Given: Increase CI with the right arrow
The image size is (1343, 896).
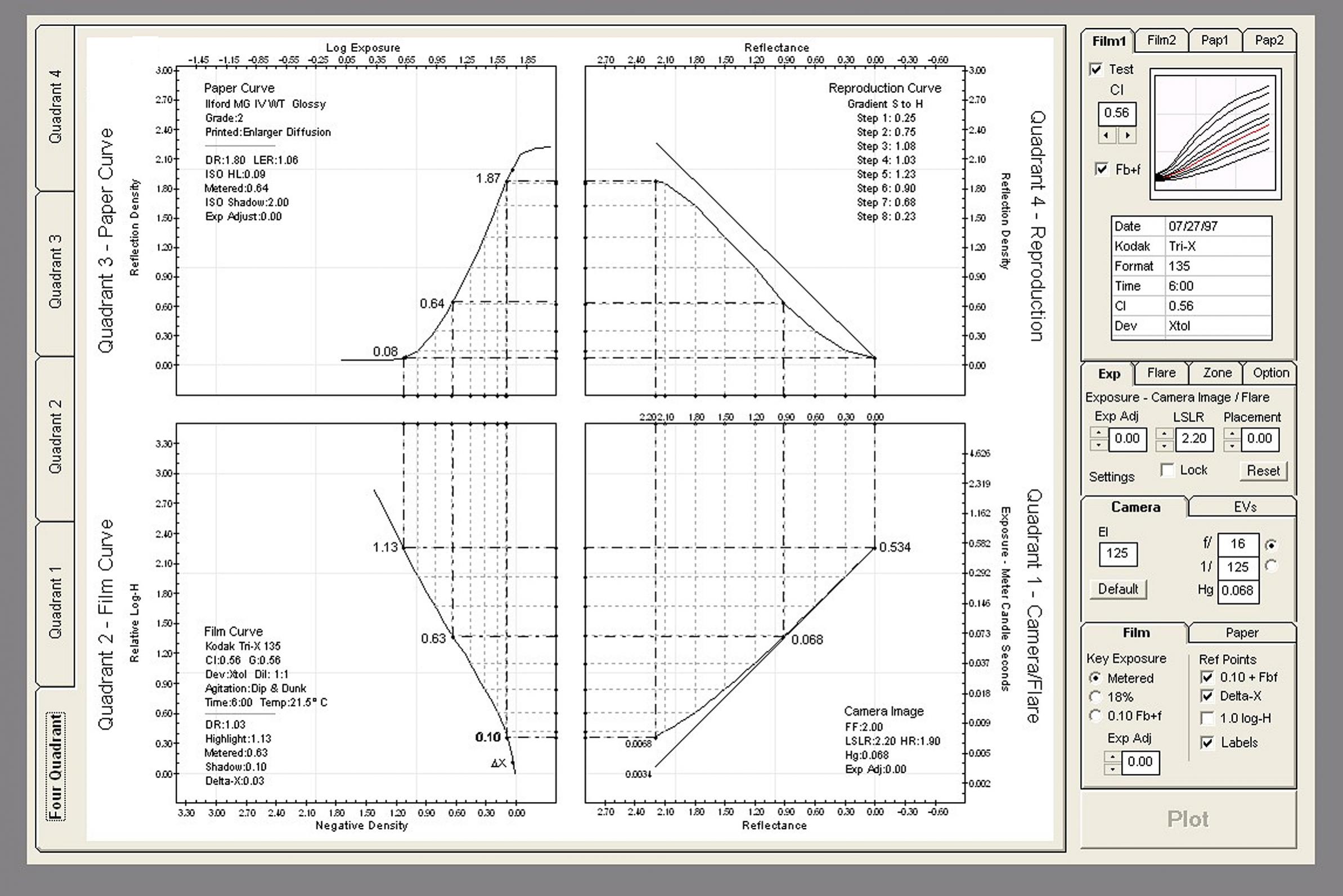Looking at the screenshot, I should (1127, 136).
